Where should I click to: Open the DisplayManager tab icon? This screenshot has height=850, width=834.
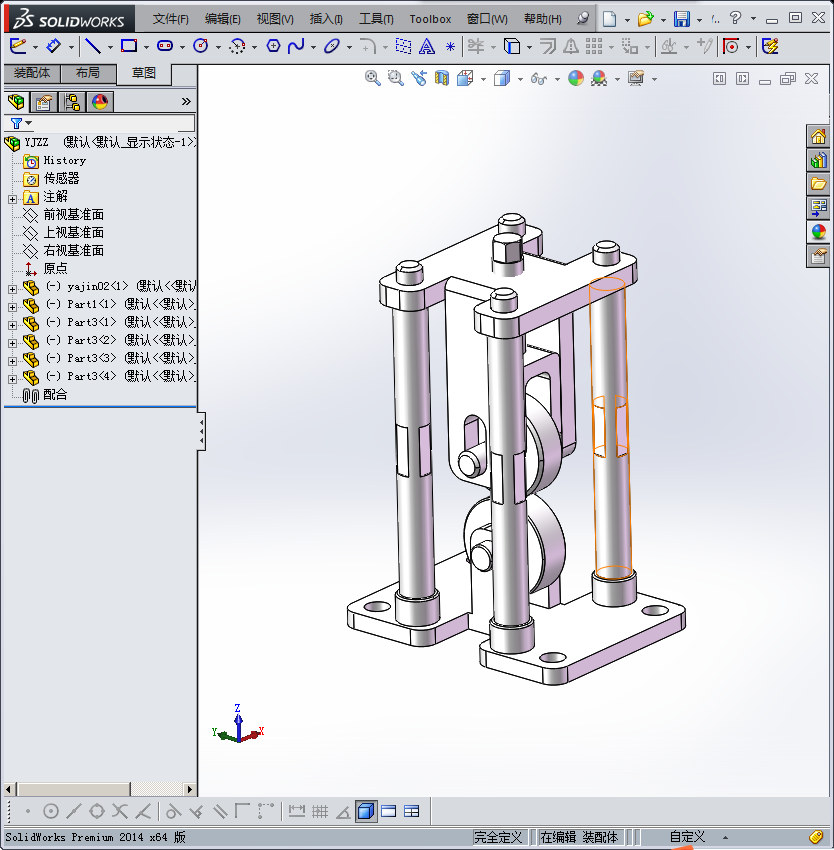(100, 101)
